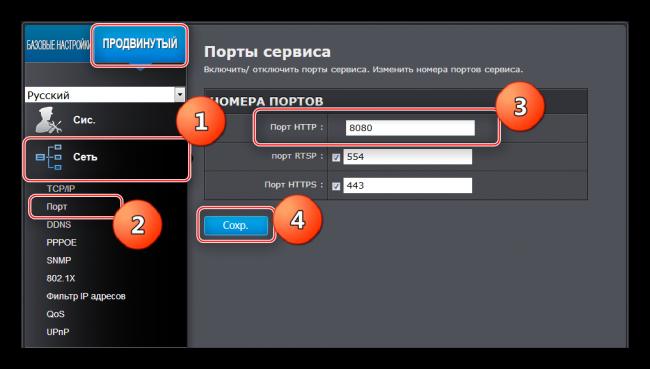Switch to the БАЗОВЫЕ НАСТРОЙКИ tab
This screenshot has height=369, width=650.
pyautogui.click(x=58, y=44)
